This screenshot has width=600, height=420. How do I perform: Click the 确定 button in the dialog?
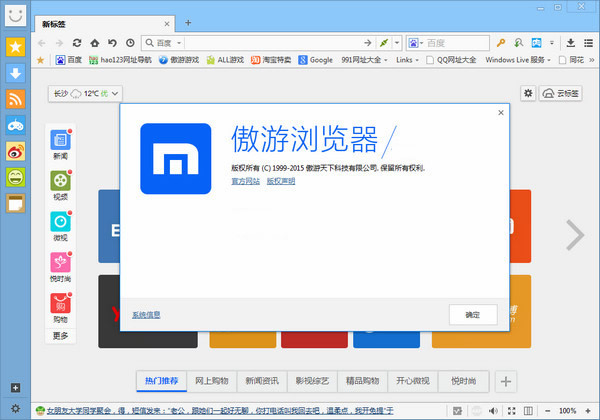point(472,314)
